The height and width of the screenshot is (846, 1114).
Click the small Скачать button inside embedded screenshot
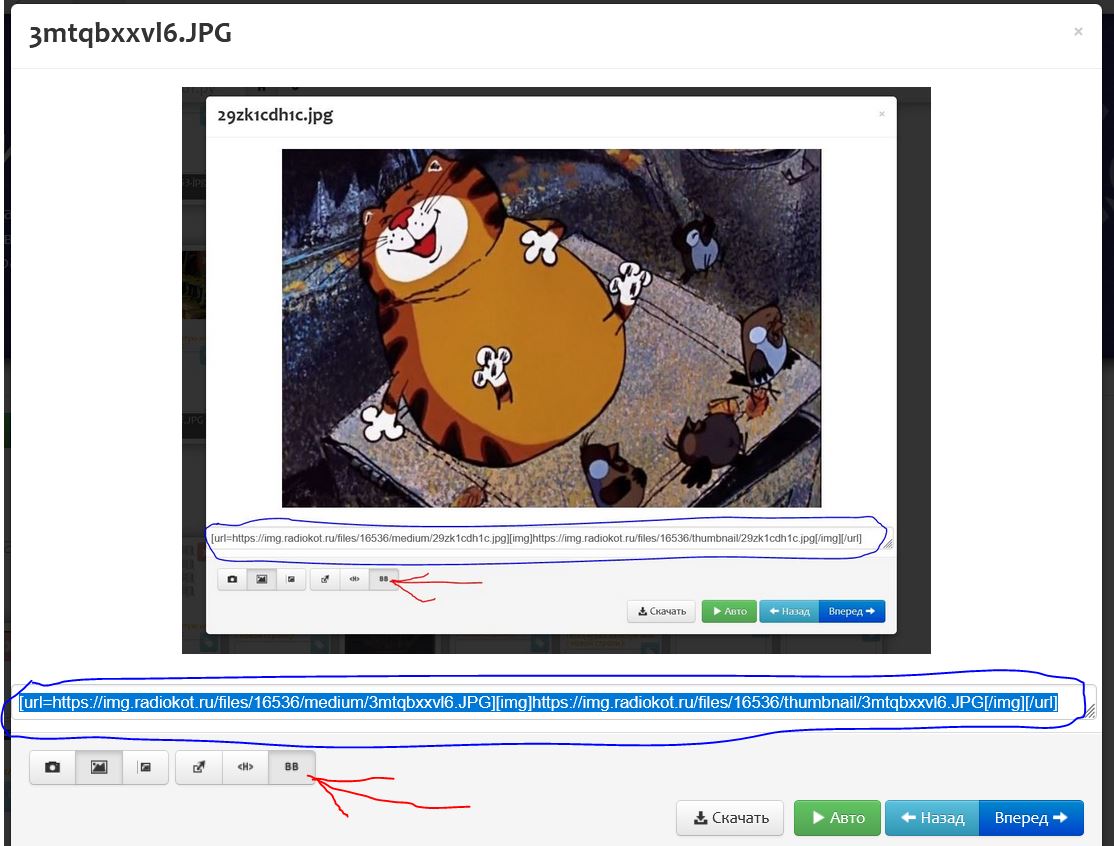[x=661, y=611]
